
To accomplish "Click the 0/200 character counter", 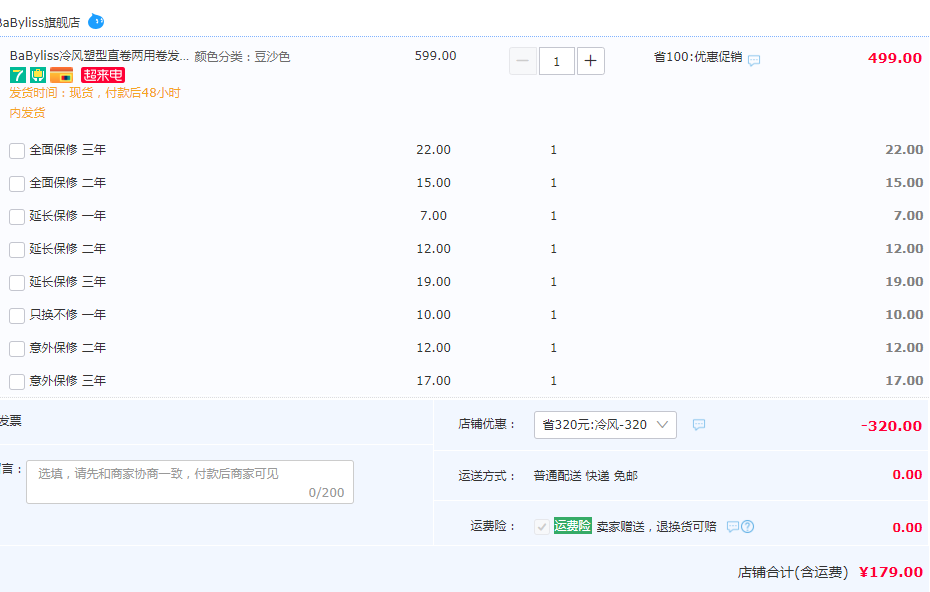I will [x=326, y=492].
